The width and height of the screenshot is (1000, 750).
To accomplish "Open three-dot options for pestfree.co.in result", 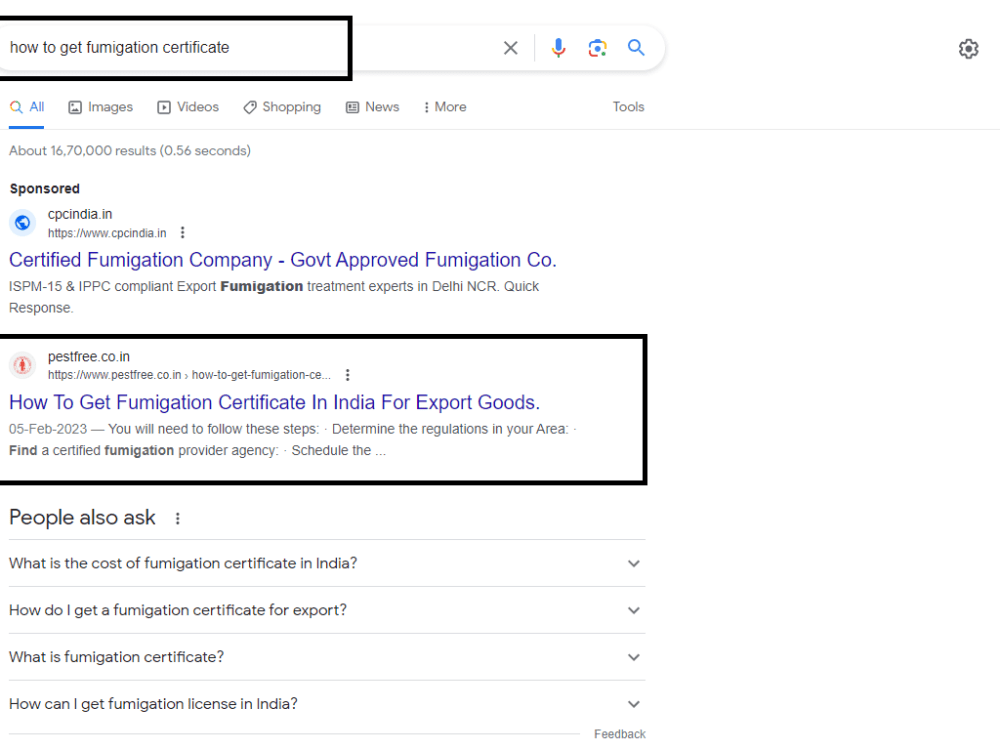I will (348, 375).
